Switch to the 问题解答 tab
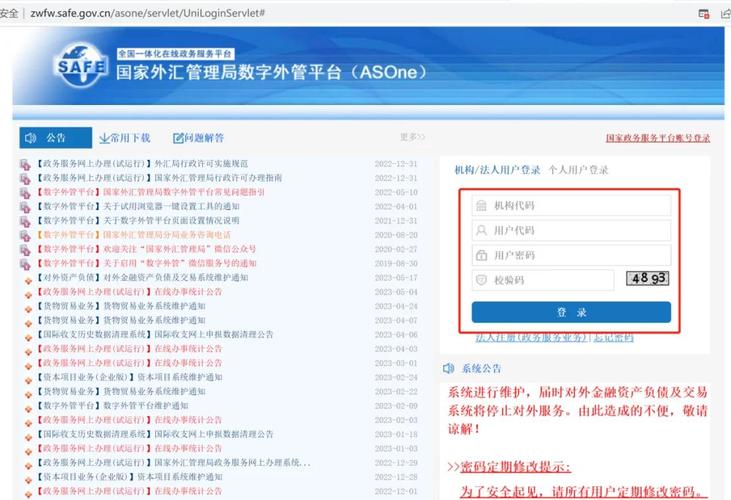 (199, 138)
